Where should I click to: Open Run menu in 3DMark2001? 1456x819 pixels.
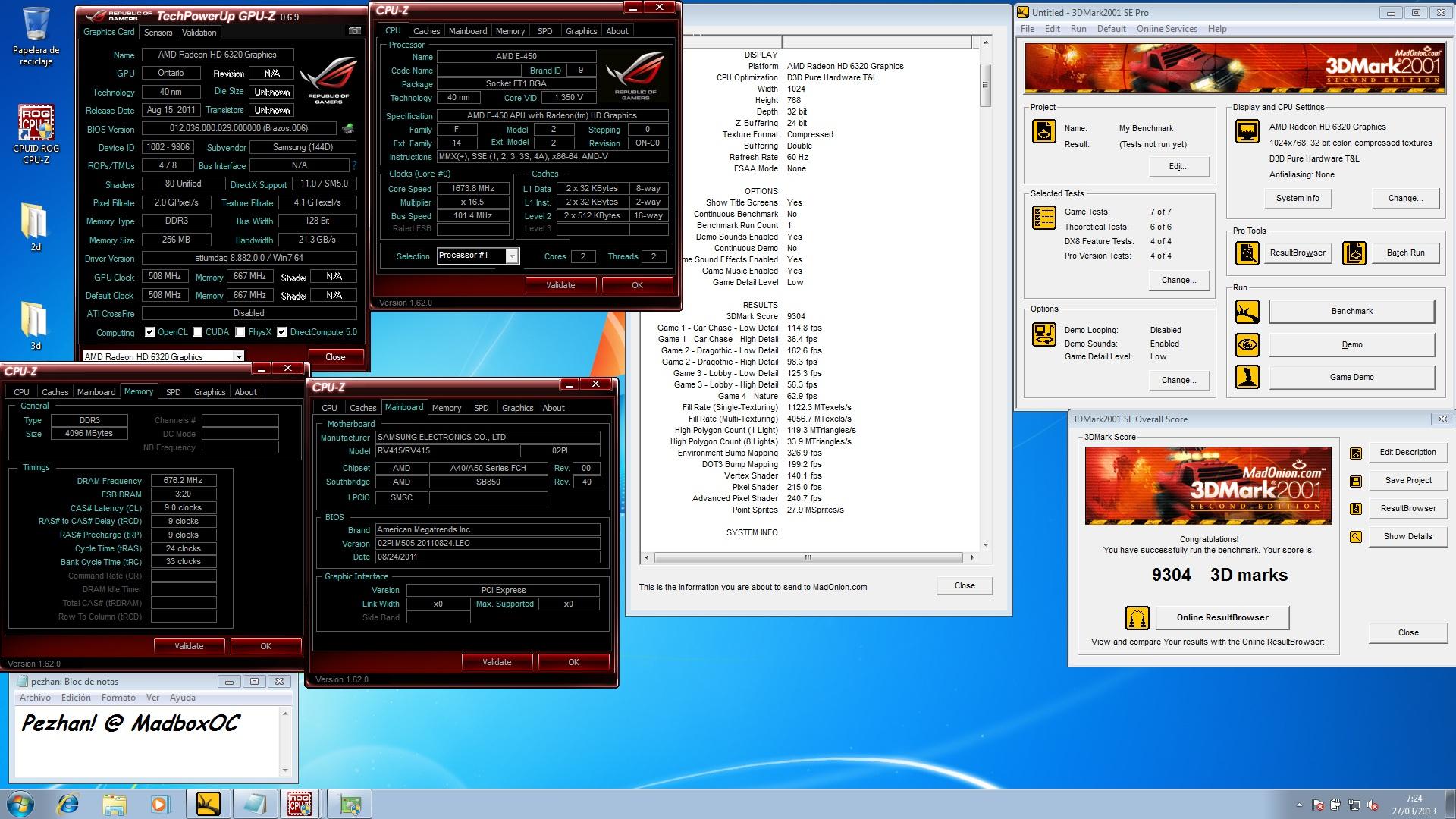1078,29
